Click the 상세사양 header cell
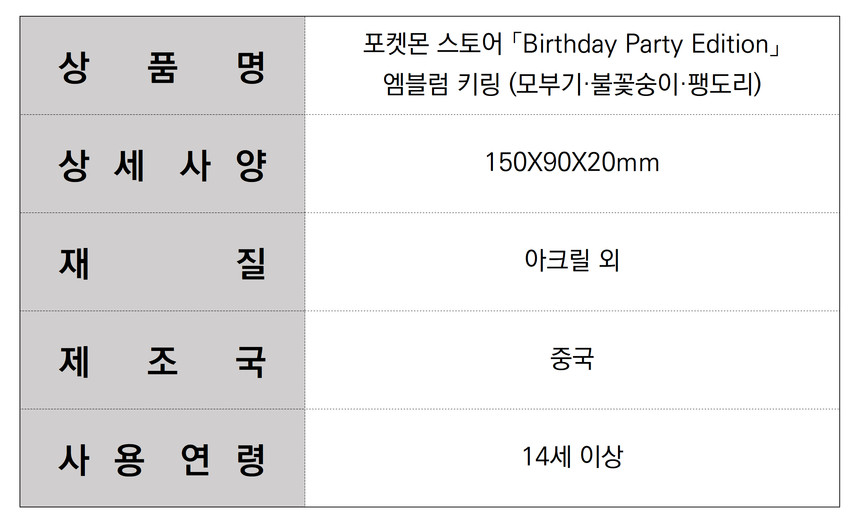The width and height of the screenshot is (860, 524). (162, 164)
